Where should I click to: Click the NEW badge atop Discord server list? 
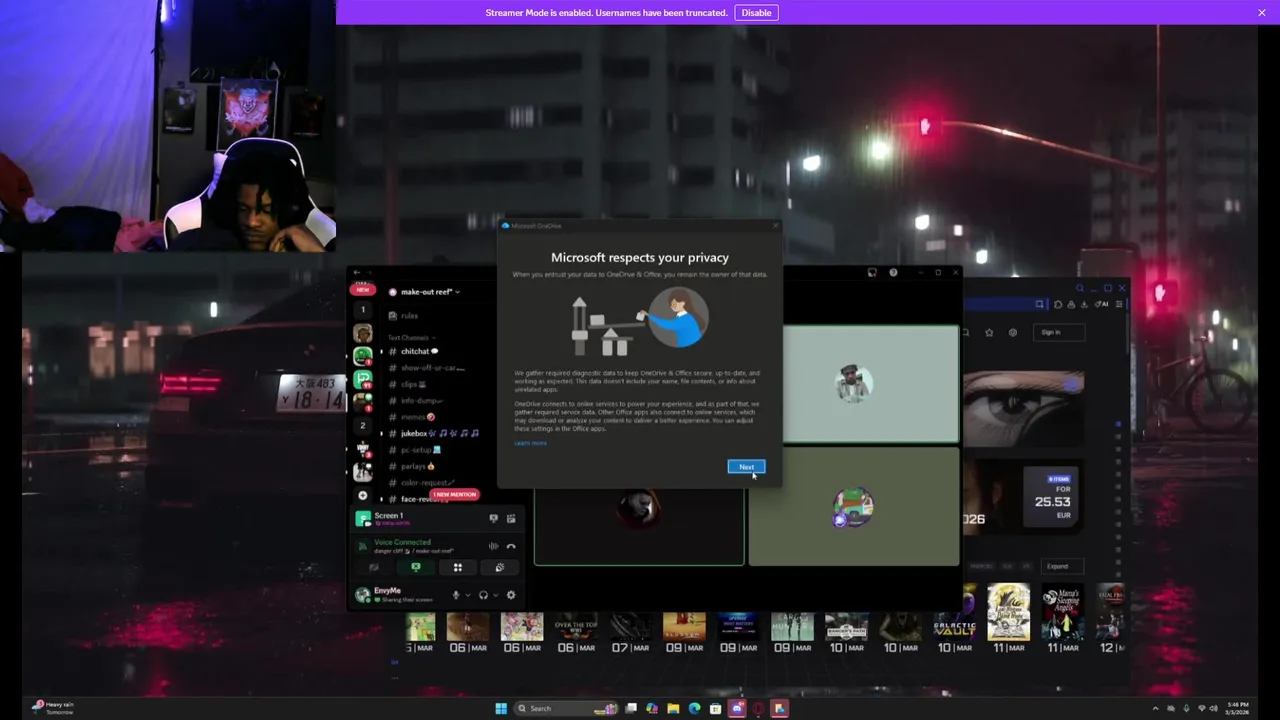tap(363, 290)
